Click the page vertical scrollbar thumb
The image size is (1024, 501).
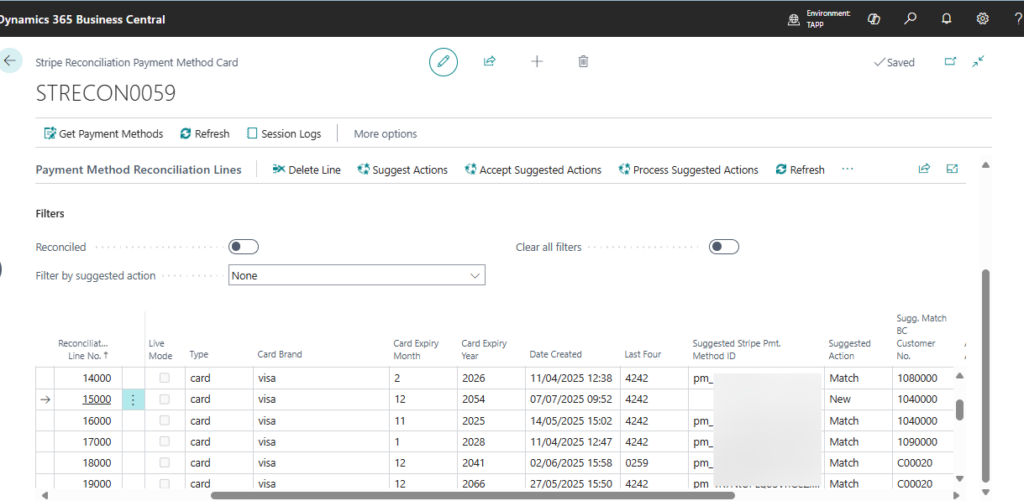[x=986, y=376]
